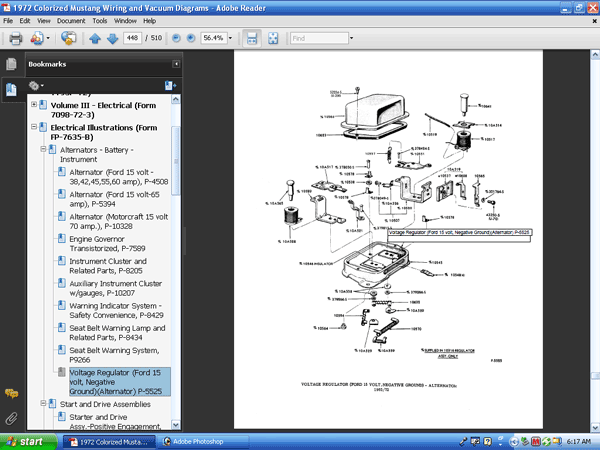This screenshot has height=450, width=600.
Task: Go to previous page arrow
Action: coord(95,39)
